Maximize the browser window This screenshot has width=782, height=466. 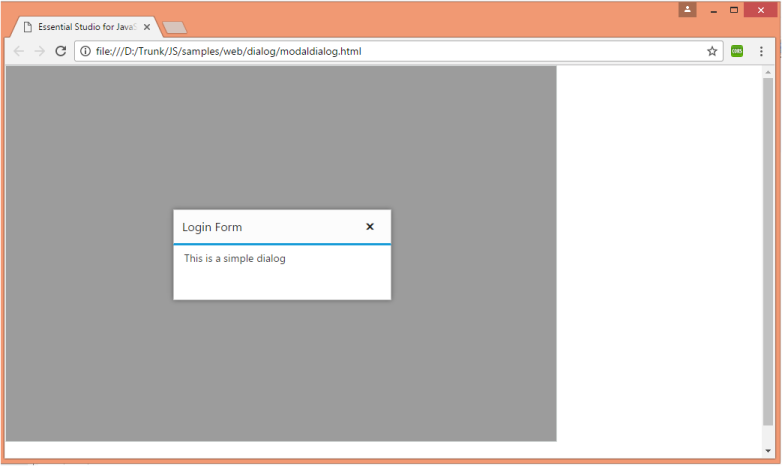coord(734,9)
